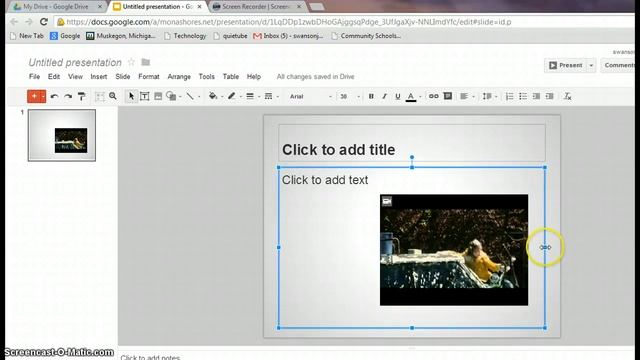Image resolution: width=640 pixels, height=360 pixels.
Task: Expand the alignment dropdown arrow
Action: click(473, 97)
